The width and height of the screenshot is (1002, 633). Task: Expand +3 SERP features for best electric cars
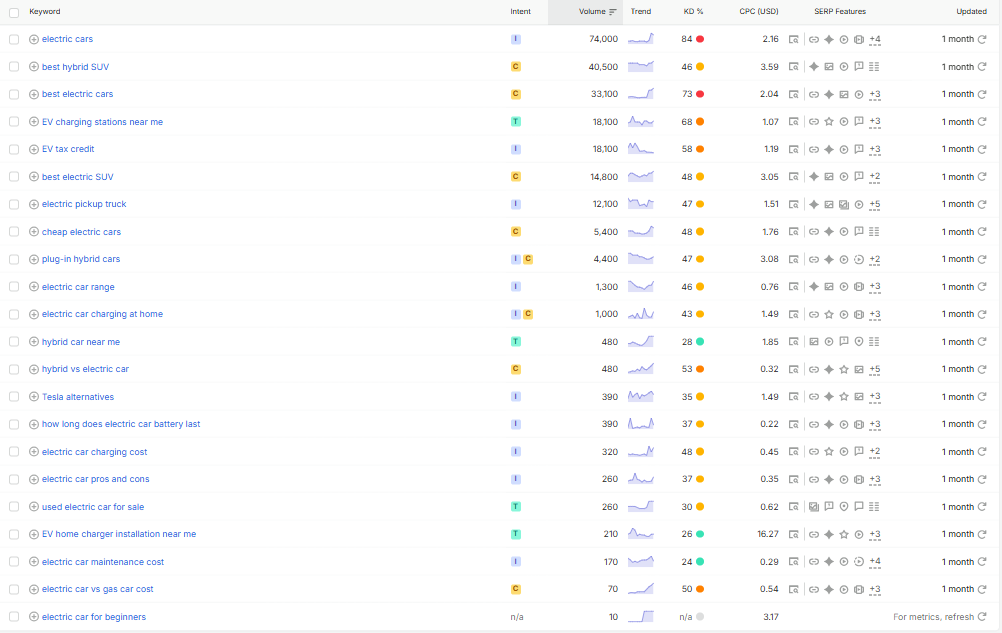point(875,95)
